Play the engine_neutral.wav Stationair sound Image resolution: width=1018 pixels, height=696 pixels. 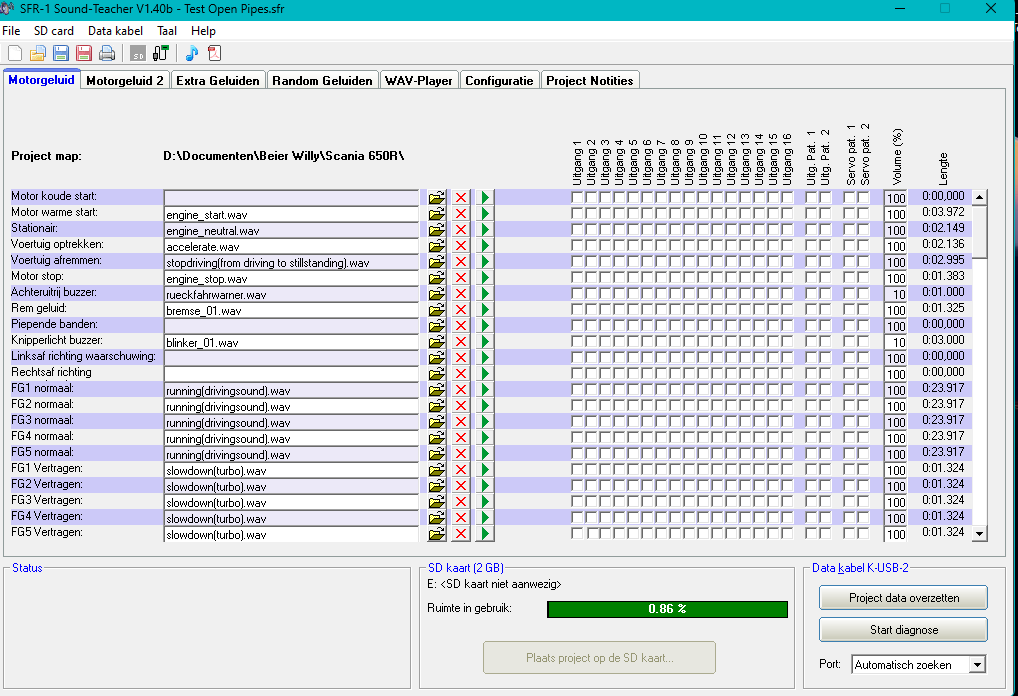485,229
